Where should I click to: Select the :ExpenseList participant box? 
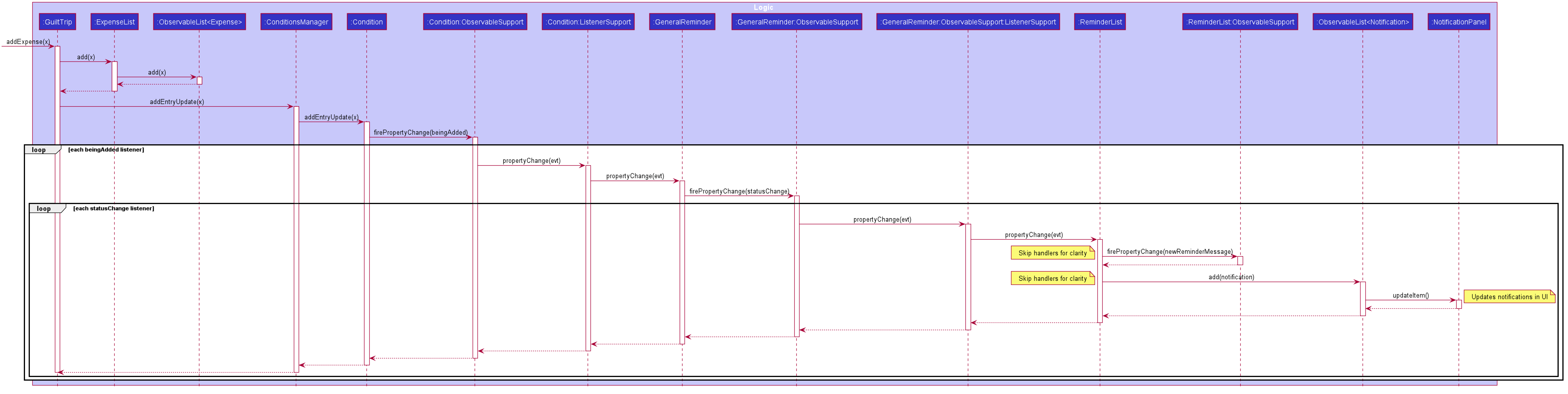[x=115, y=22]
